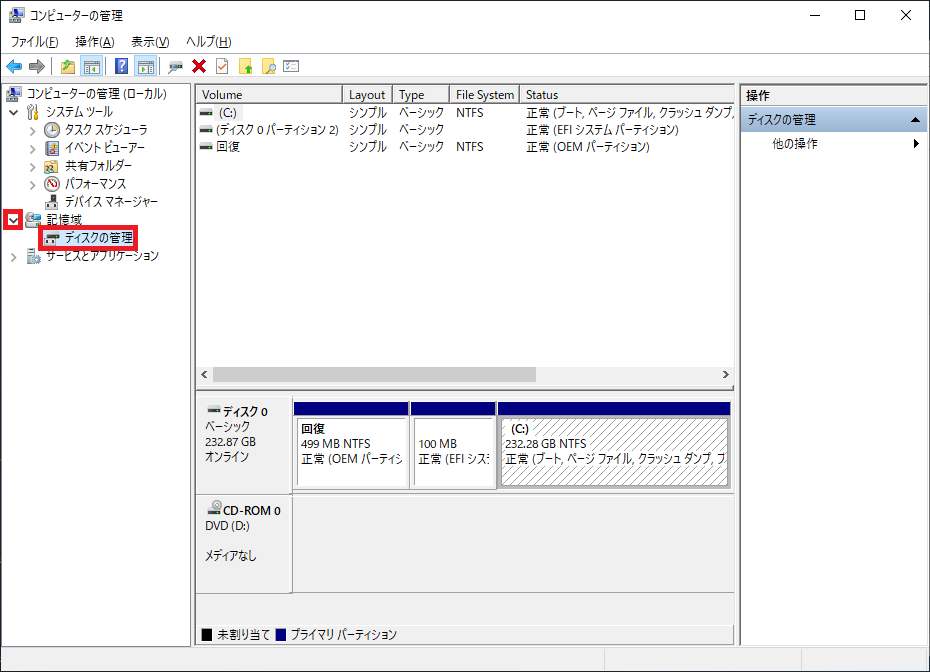The width and height of the screenshot is (930, 672).
Task: Collapse the ディスクの管理 actions section arrow
Action: tap(915, 120)
